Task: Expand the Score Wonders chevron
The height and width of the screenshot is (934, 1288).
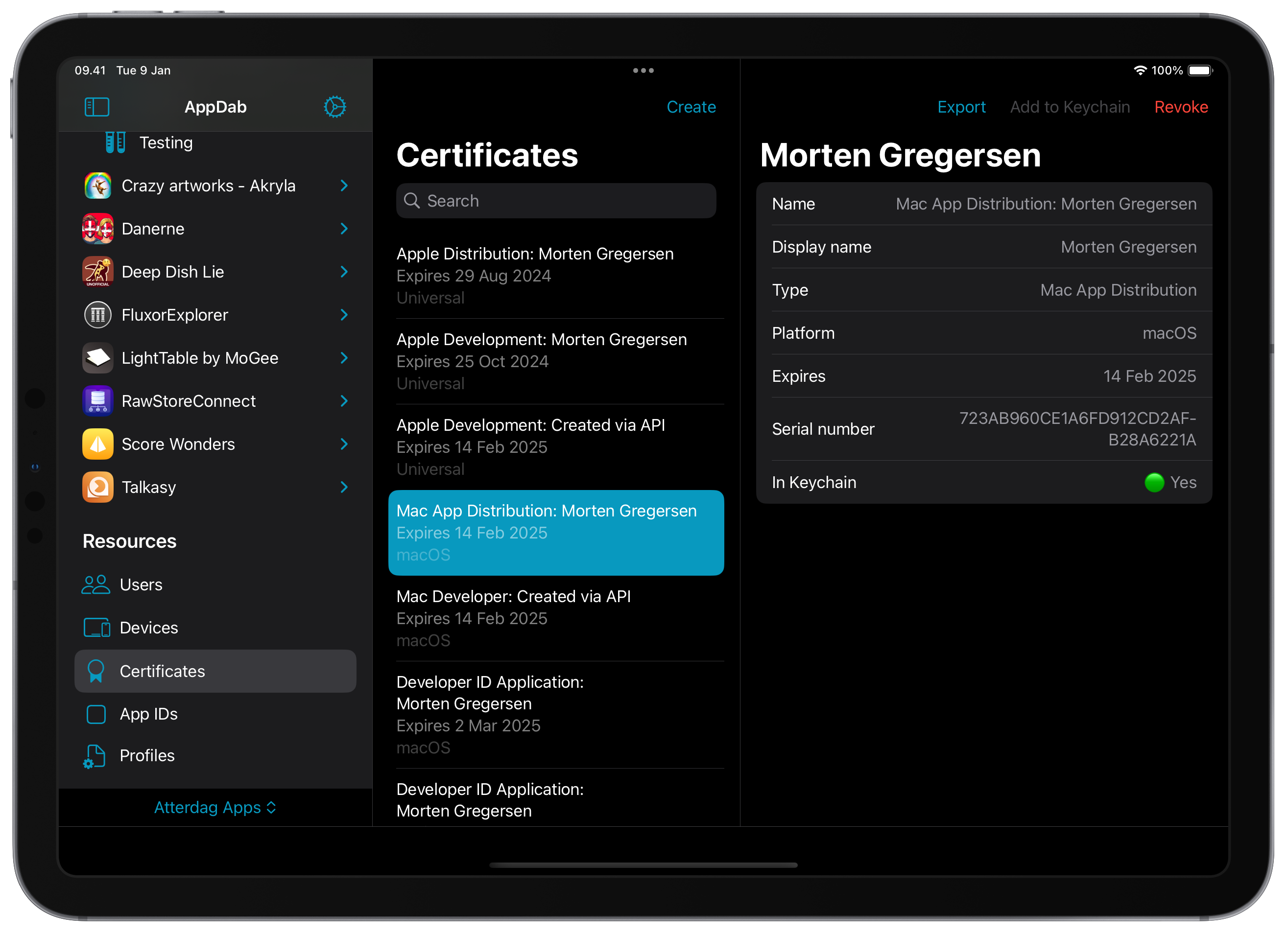Action: point(344,444)
